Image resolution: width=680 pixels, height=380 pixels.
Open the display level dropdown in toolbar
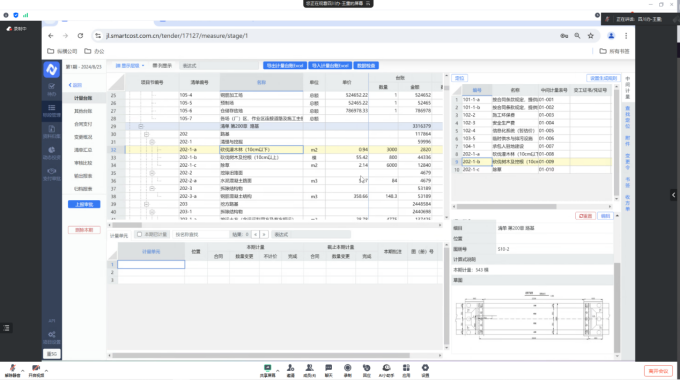[x=130, y=66]
